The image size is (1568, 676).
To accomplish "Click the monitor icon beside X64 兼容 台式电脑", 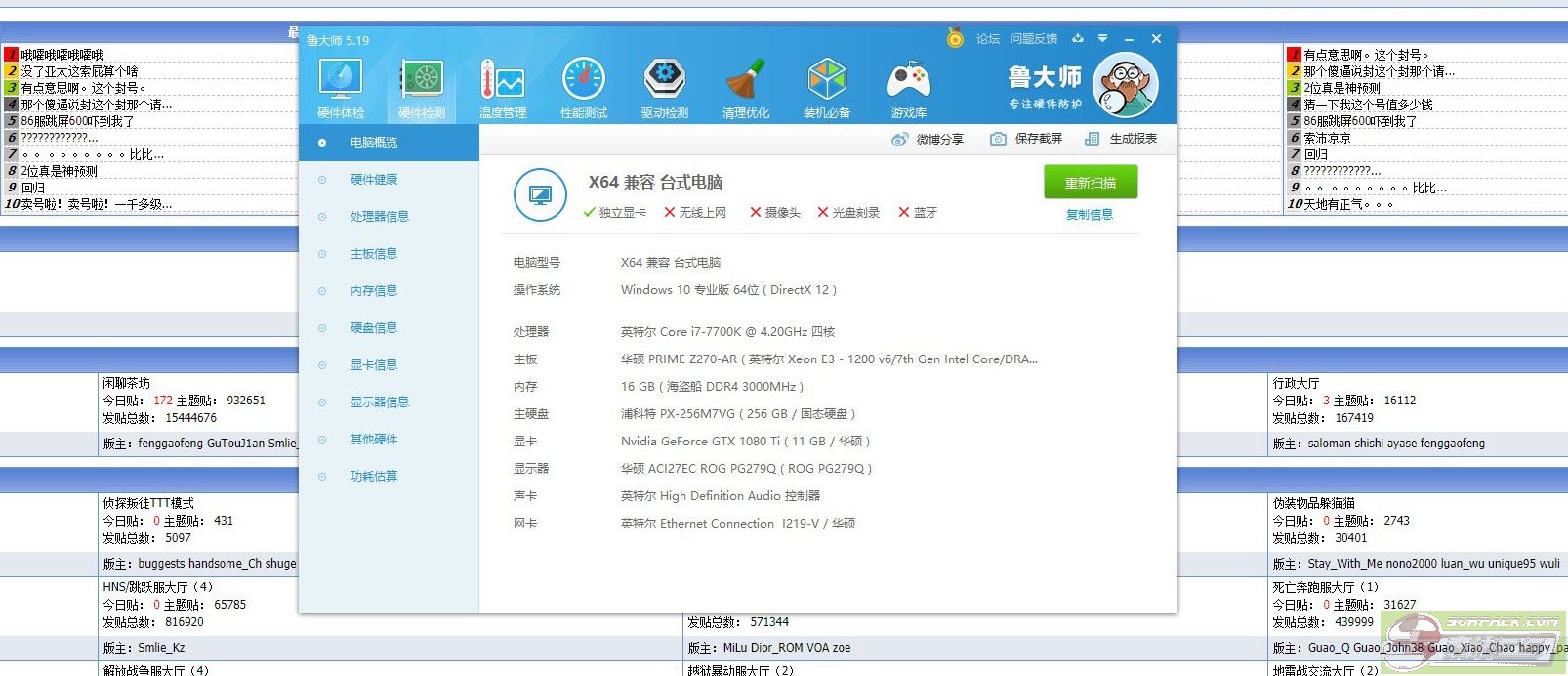I will pyautogui.click(x=540, y=194).
